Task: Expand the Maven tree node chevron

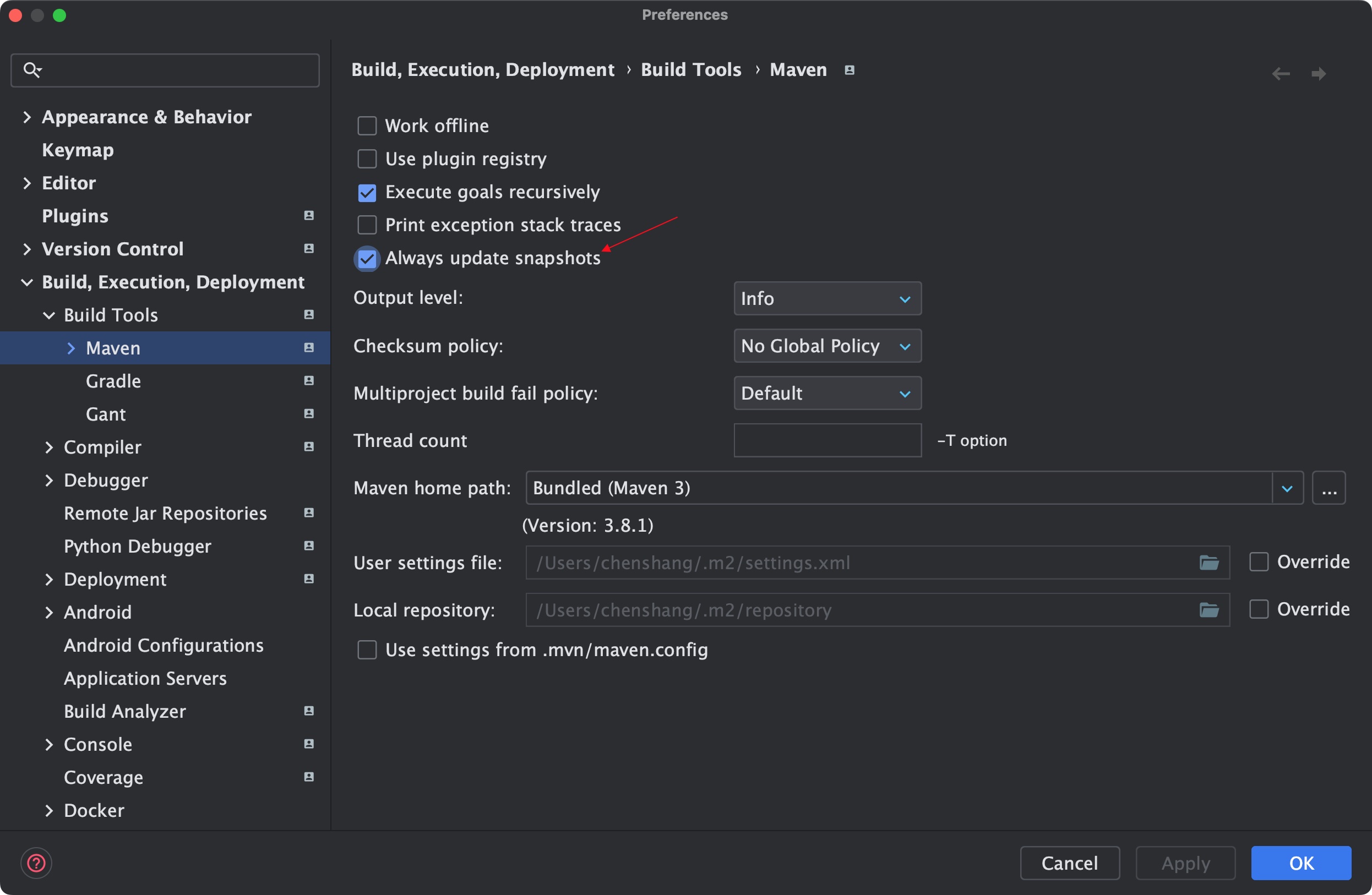Action: click(x=71, y=348)
